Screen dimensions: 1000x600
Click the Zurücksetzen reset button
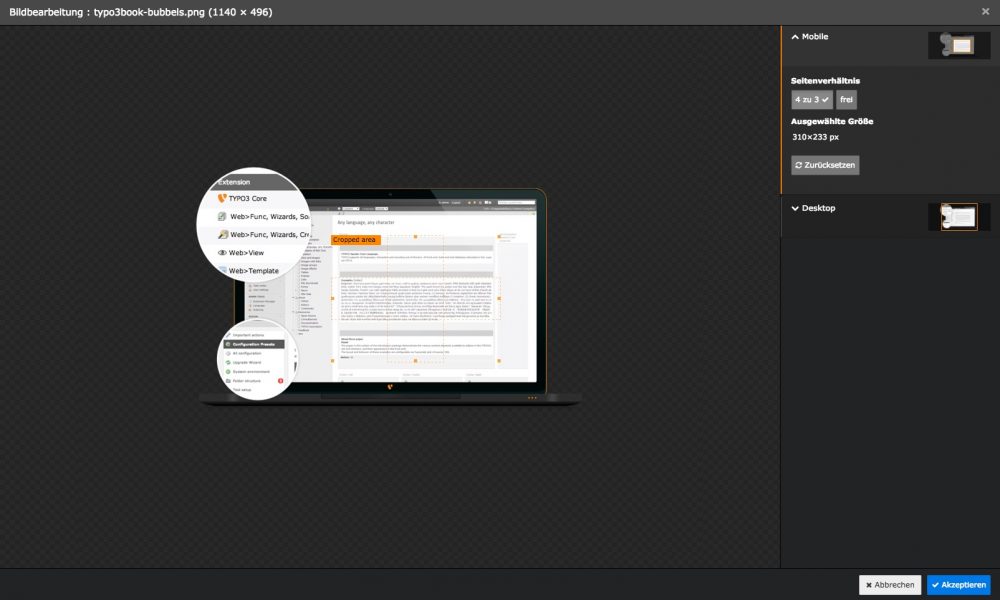[825, 165]
